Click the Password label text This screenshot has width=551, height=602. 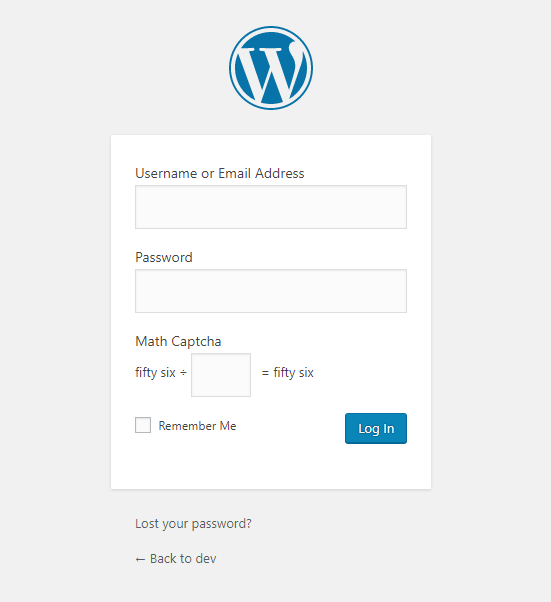coord(164,257)
